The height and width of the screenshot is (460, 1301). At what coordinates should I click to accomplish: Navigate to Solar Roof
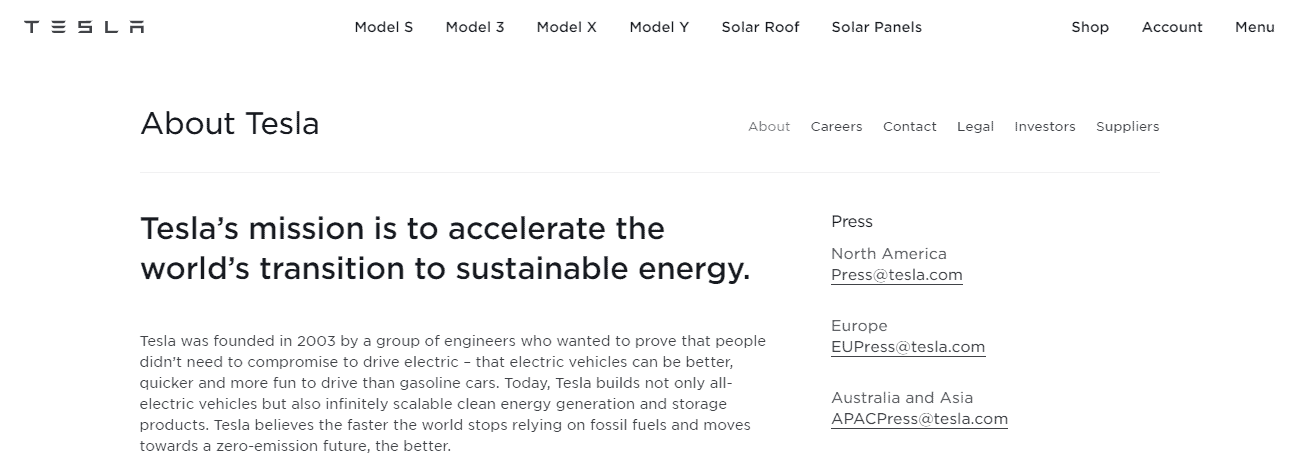click(760, 27)
